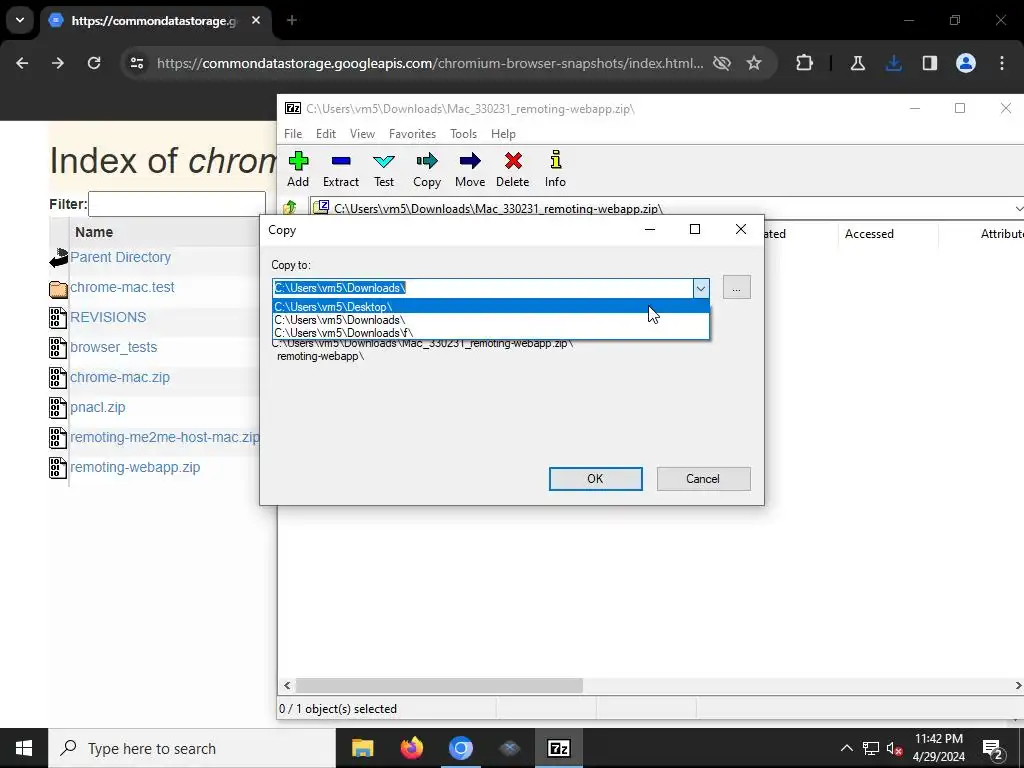Click the 7-Zip taskbar icon
1024x768 pixels.
[558, 748]
